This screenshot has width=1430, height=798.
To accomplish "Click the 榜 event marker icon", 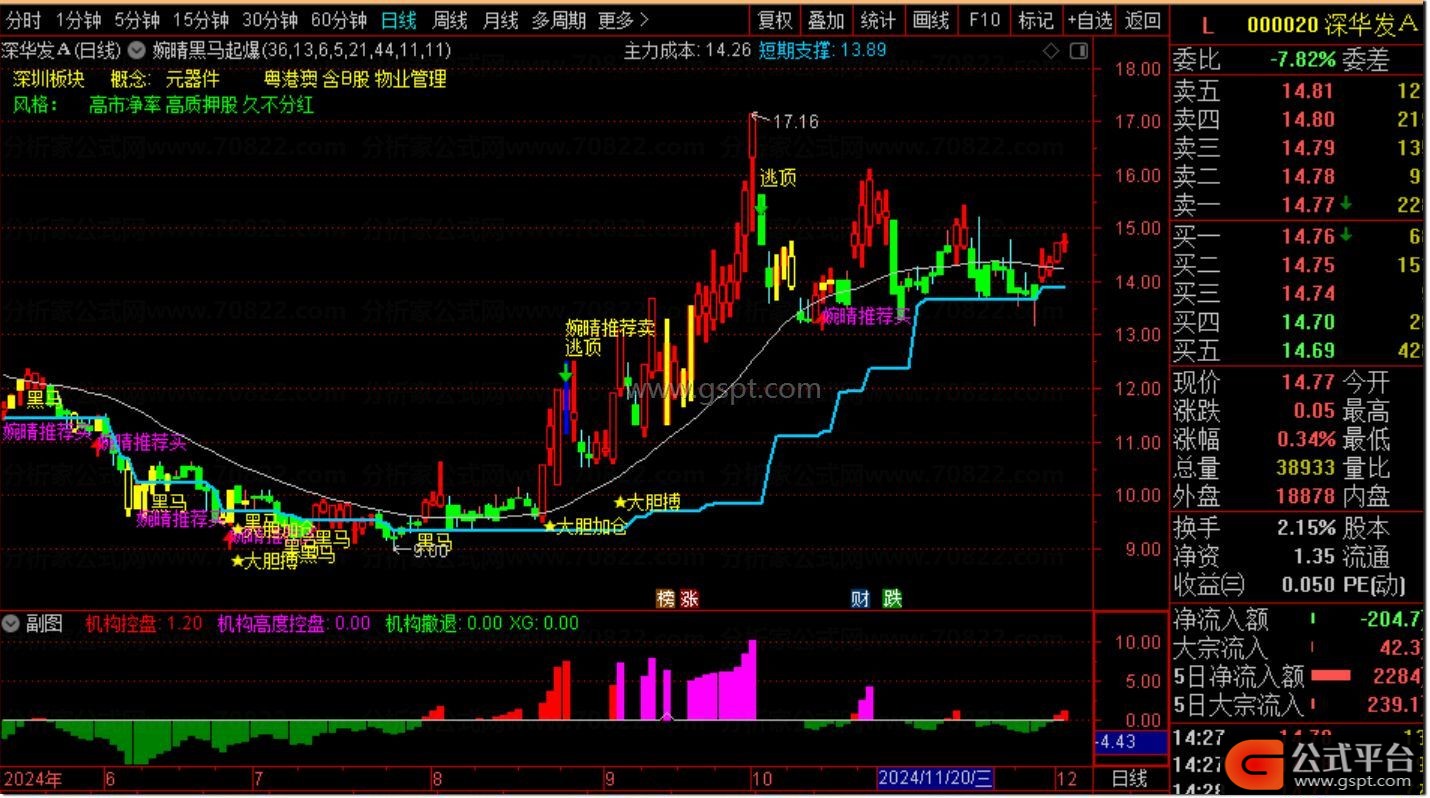I will (x=665, y=599).
